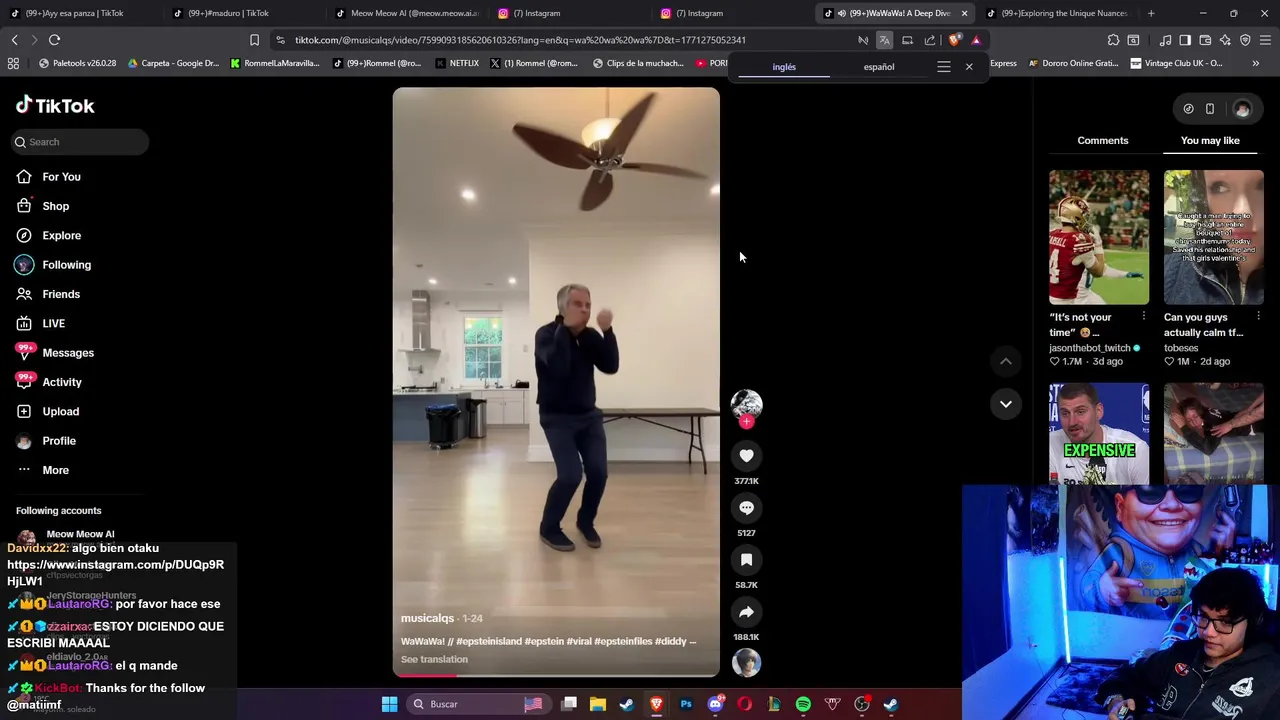Go to Explore page
This screenshot has height=720, width=1280.
coord(61,236)
